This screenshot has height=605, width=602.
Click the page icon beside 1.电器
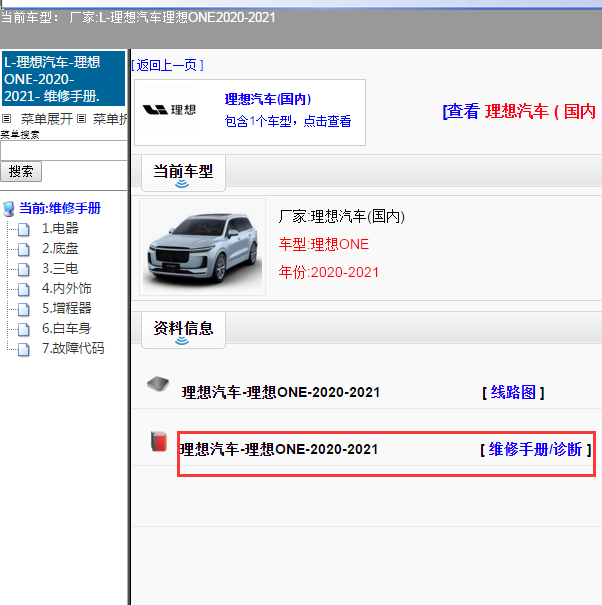pyautogui.click(x=24, y=229)
